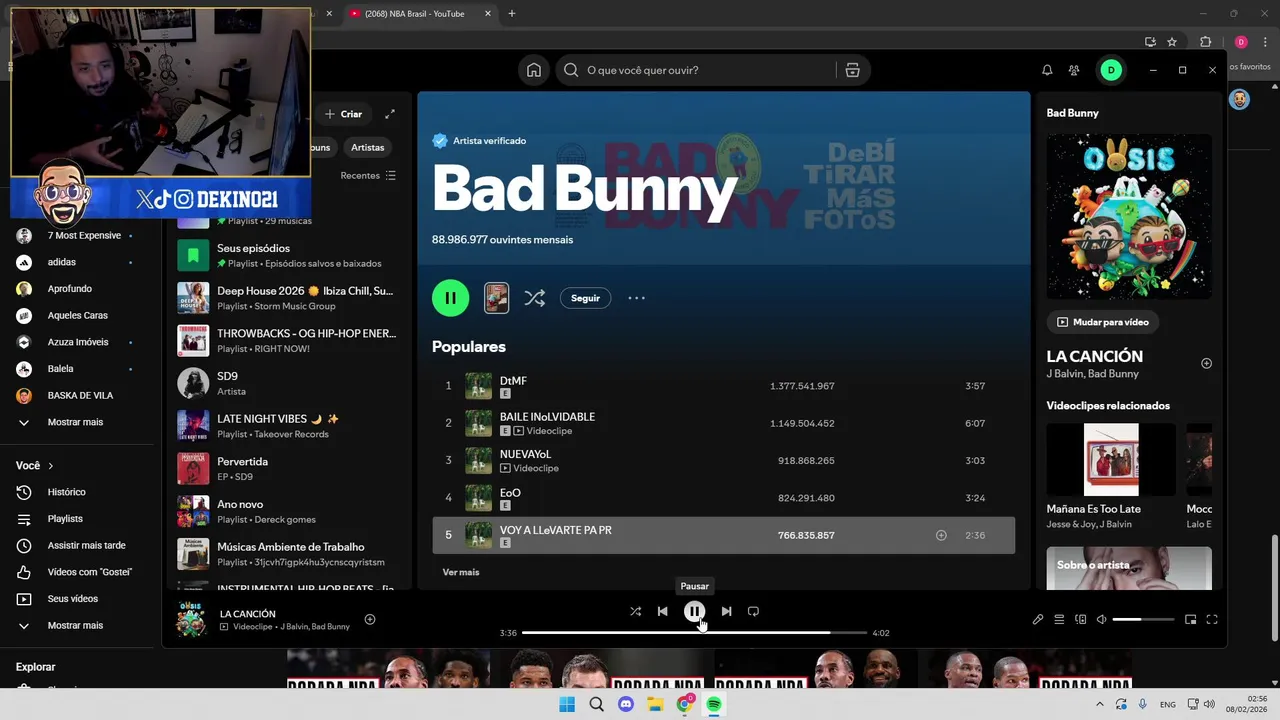Open the Ano novo playlist

(x=288, y=511)
